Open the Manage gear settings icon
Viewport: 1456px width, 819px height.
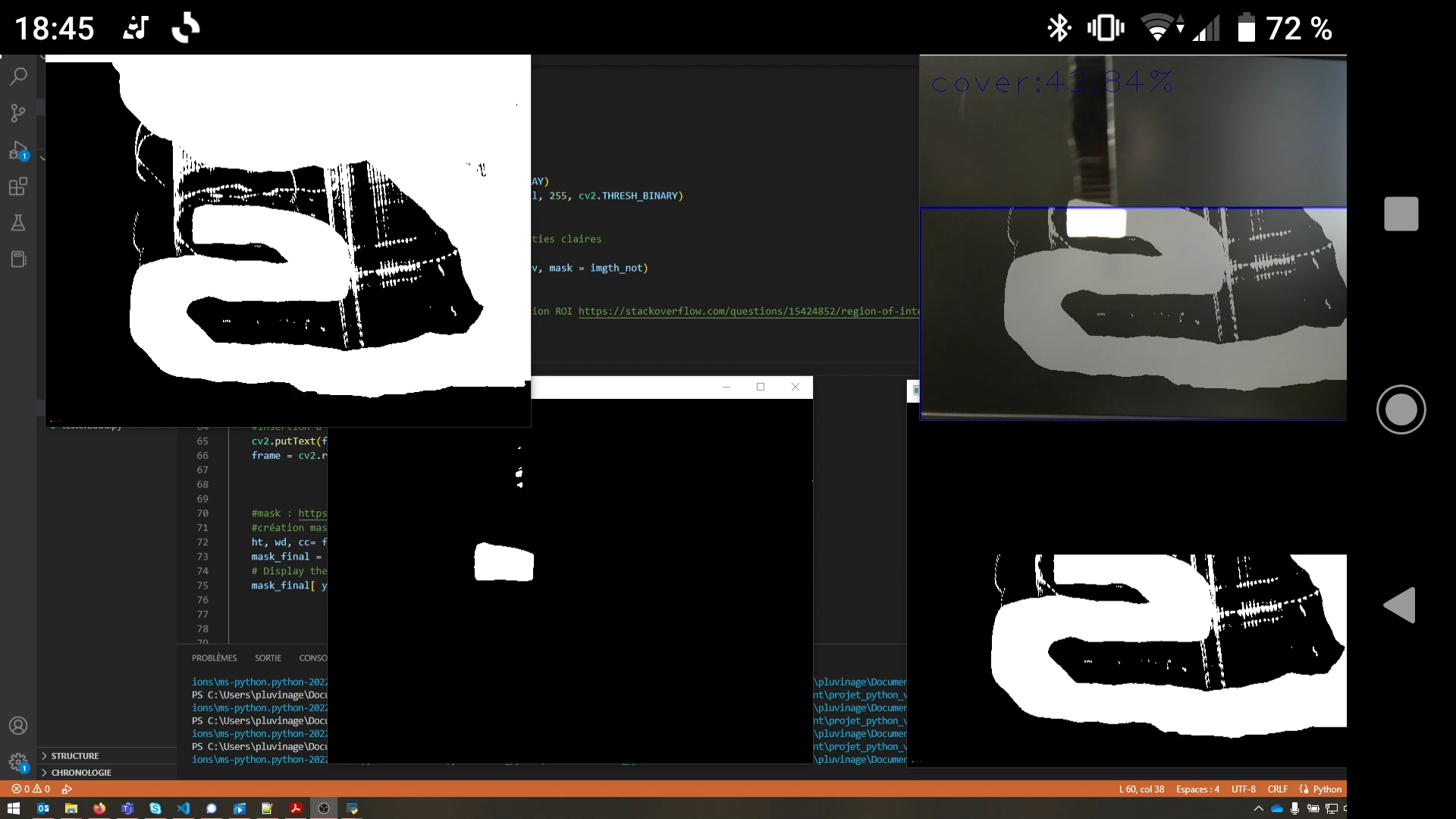[x=18, y=761]
